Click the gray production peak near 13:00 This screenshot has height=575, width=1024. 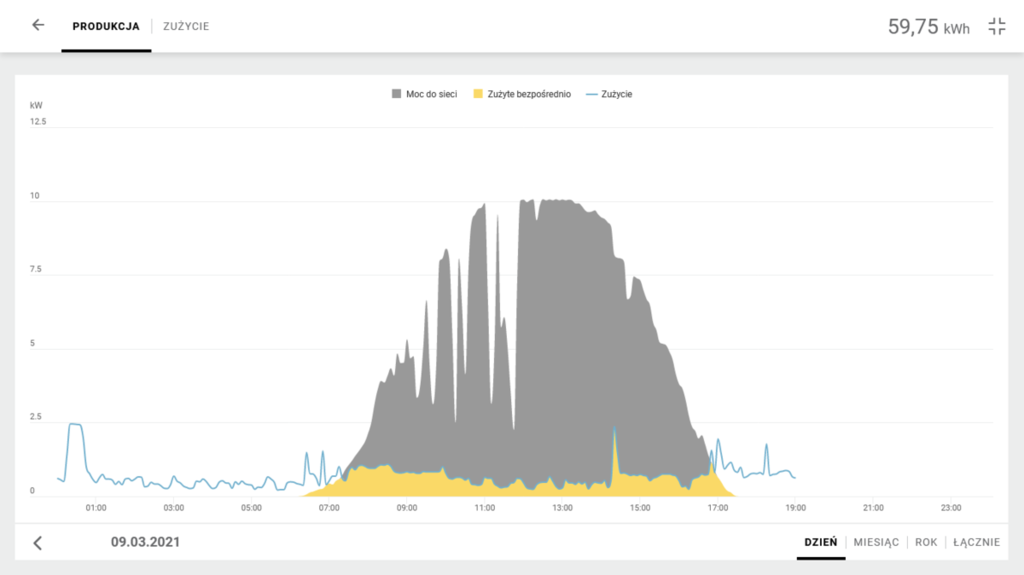point(560,300)
